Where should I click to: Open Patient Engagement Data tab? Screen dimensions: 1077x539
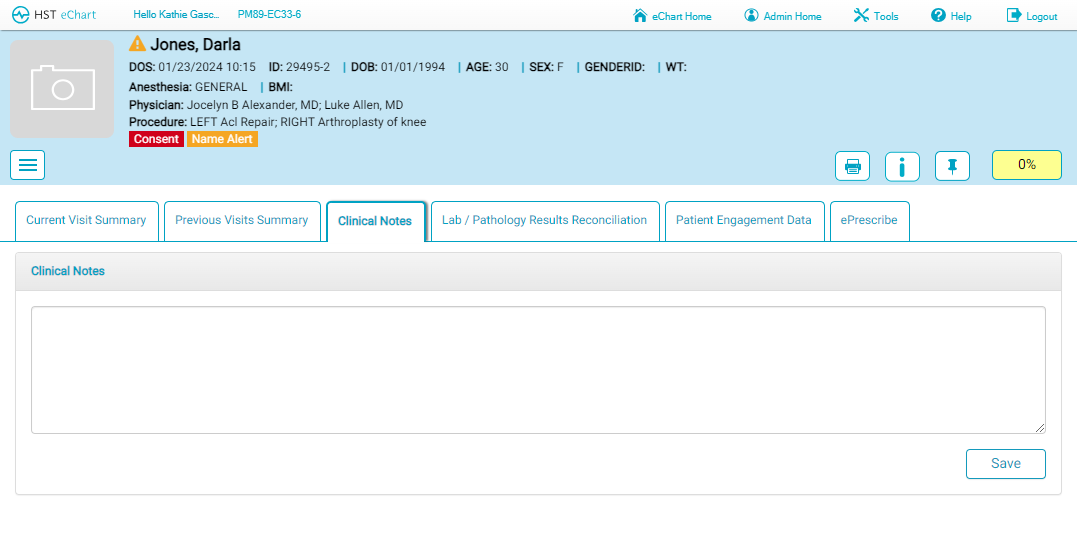click(744, 221)
